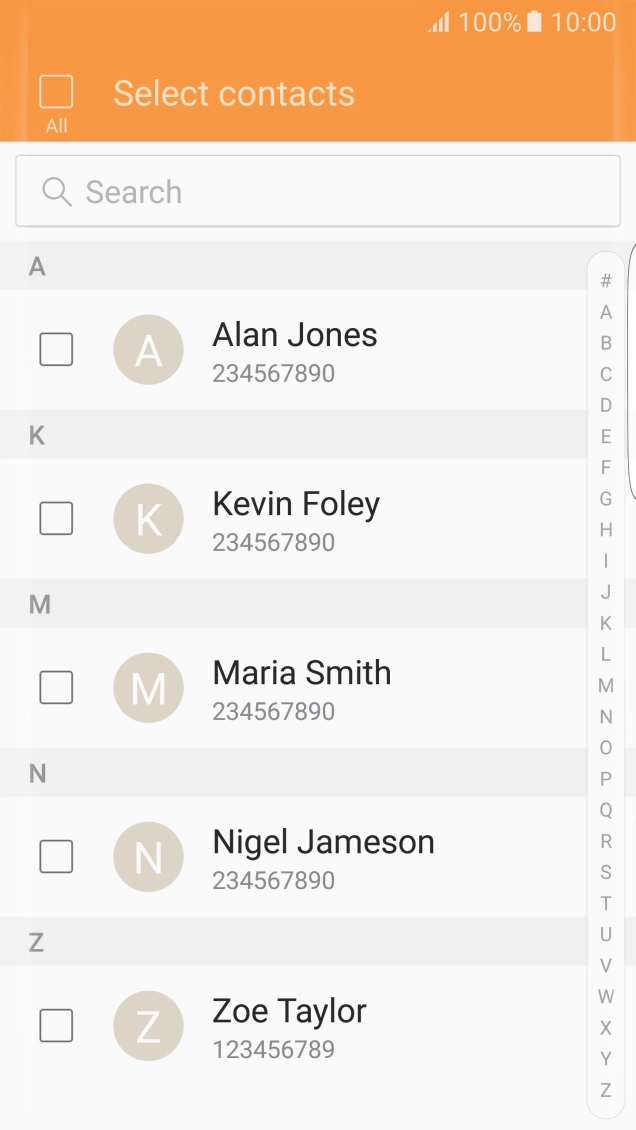Click Zoe Taylor's Z avatar icon
This screenshot has height=1130, width=636.
[148, 1026]
